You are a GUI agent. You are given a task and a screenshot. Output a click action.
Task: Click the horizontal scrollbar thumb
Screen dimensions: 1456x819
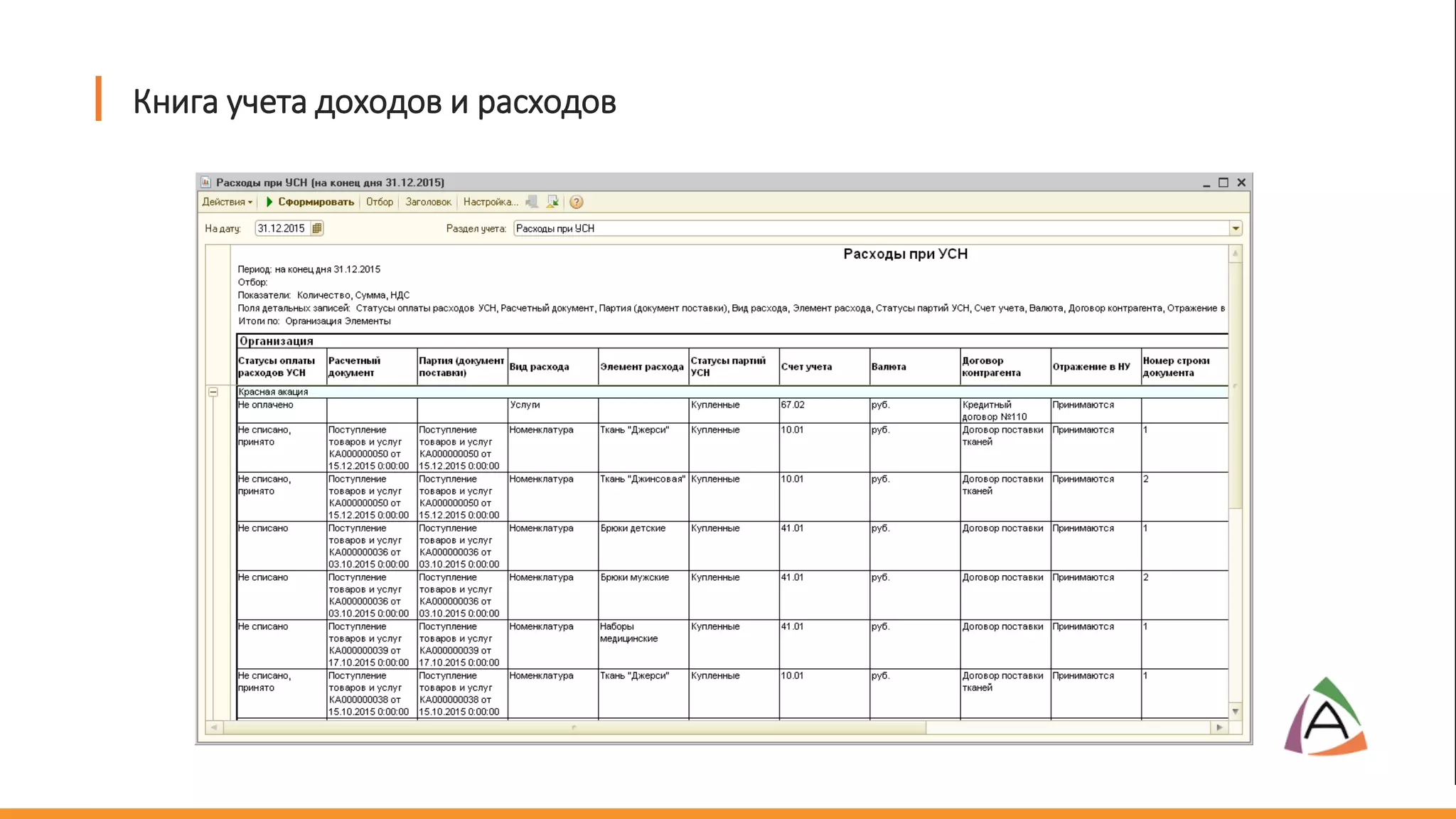573,727
